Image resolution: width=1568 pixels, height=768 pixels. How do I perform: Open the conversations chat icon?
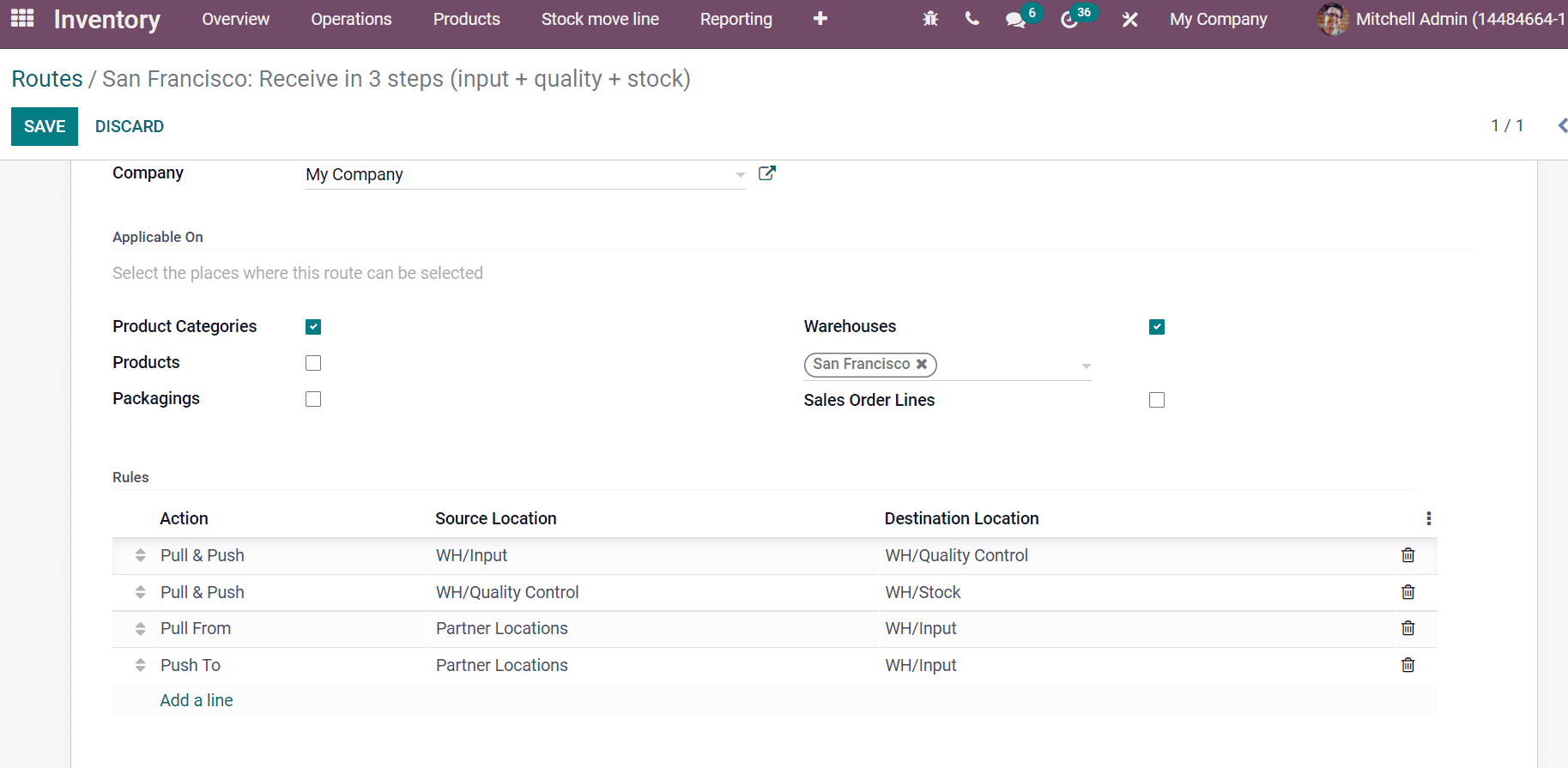coord(1015,19)
